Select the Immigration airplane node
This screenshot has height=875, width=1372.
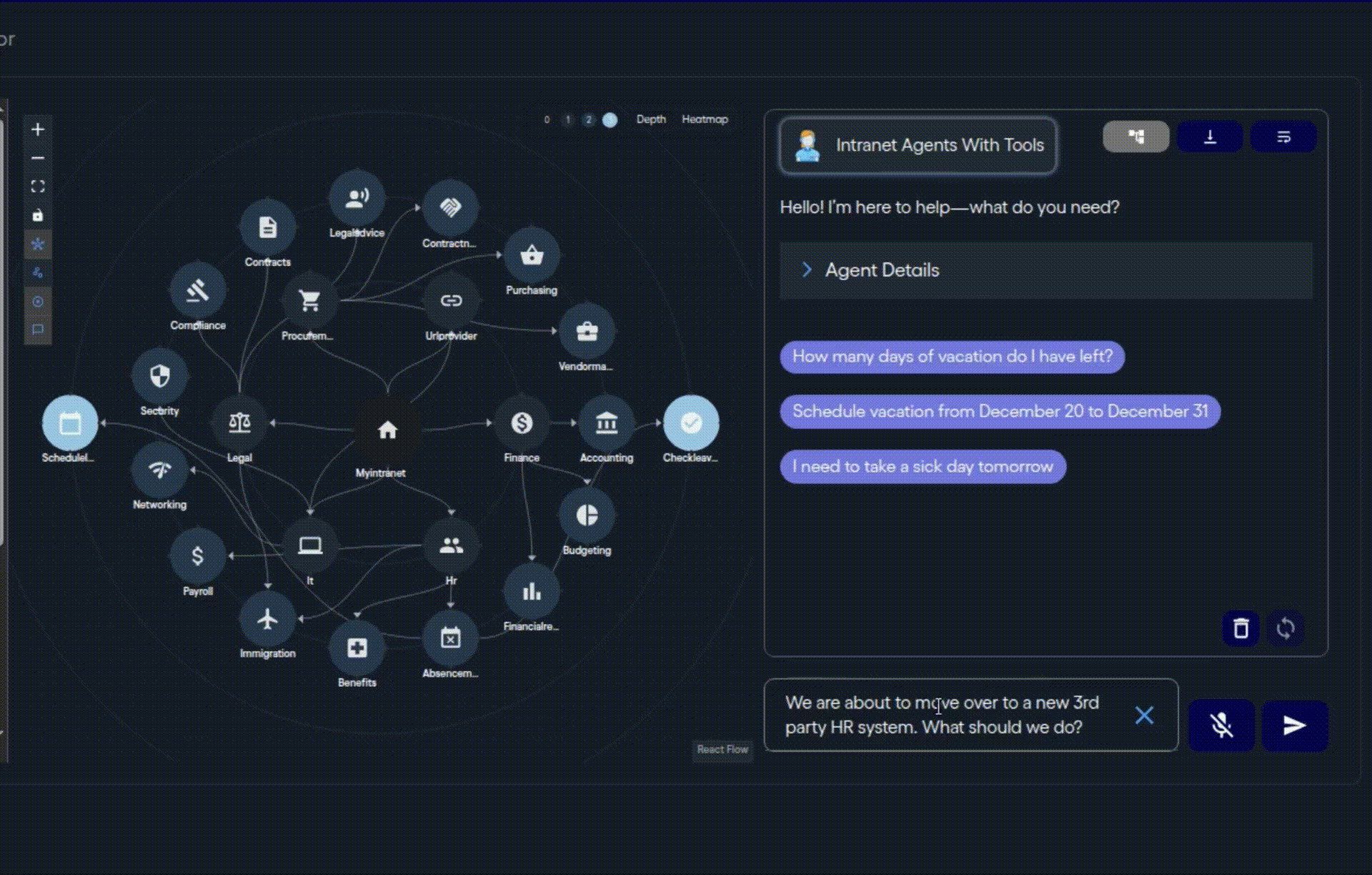click(267, 619)
